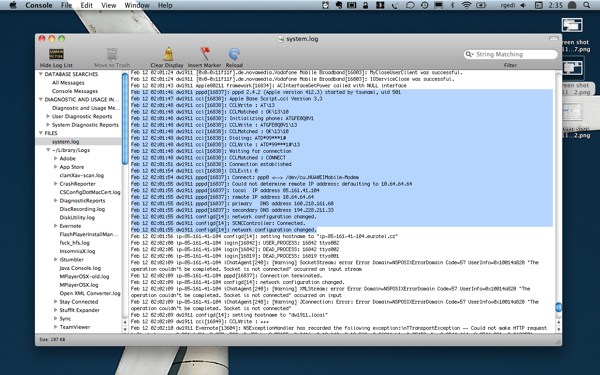Collapse the DATABASE SEARCHES section
This screenshot has height=375, width=600.
point(41,74)
